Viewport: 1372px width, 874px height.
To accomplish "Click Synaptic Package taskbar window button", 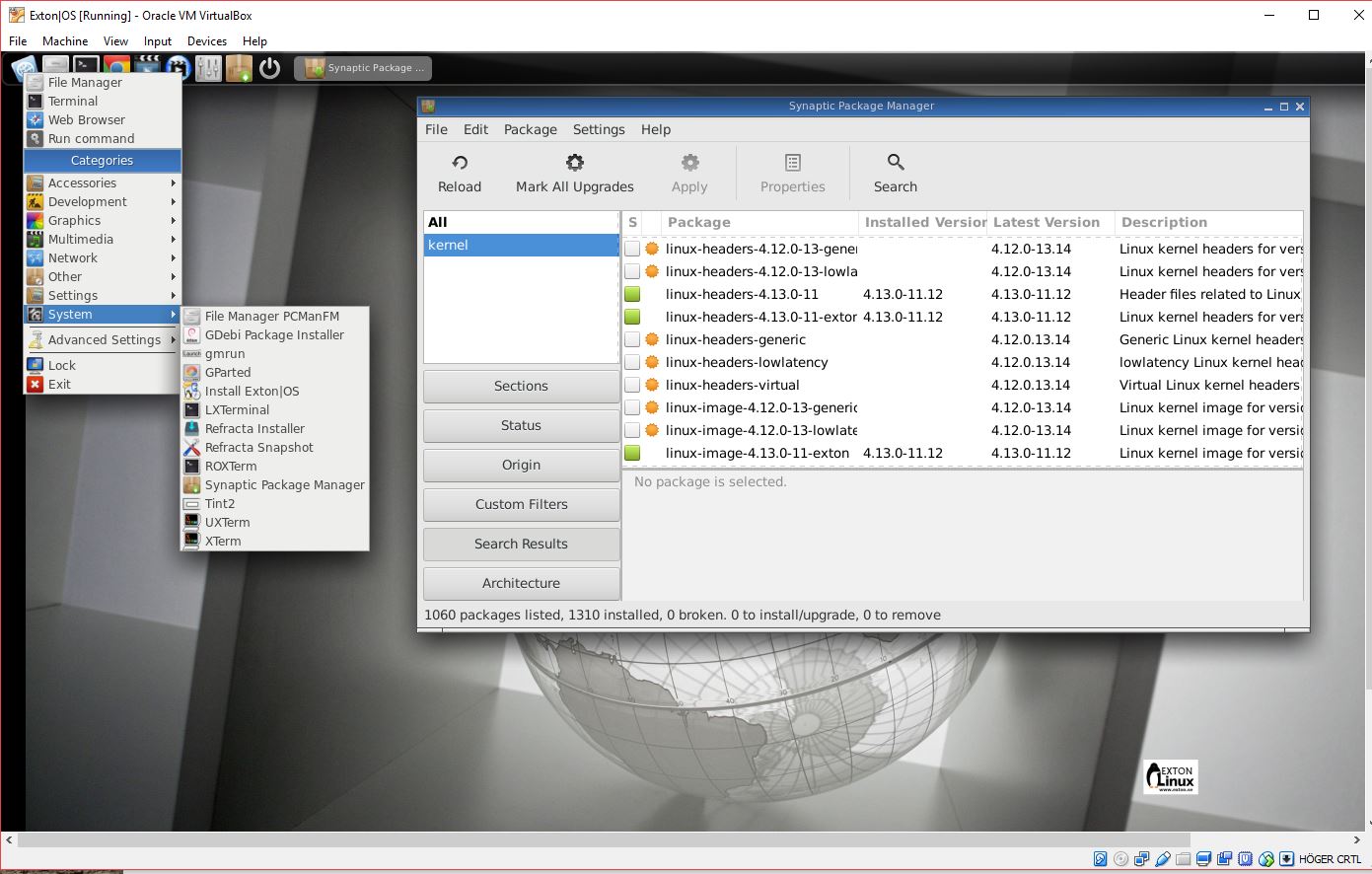I will 363,68.
